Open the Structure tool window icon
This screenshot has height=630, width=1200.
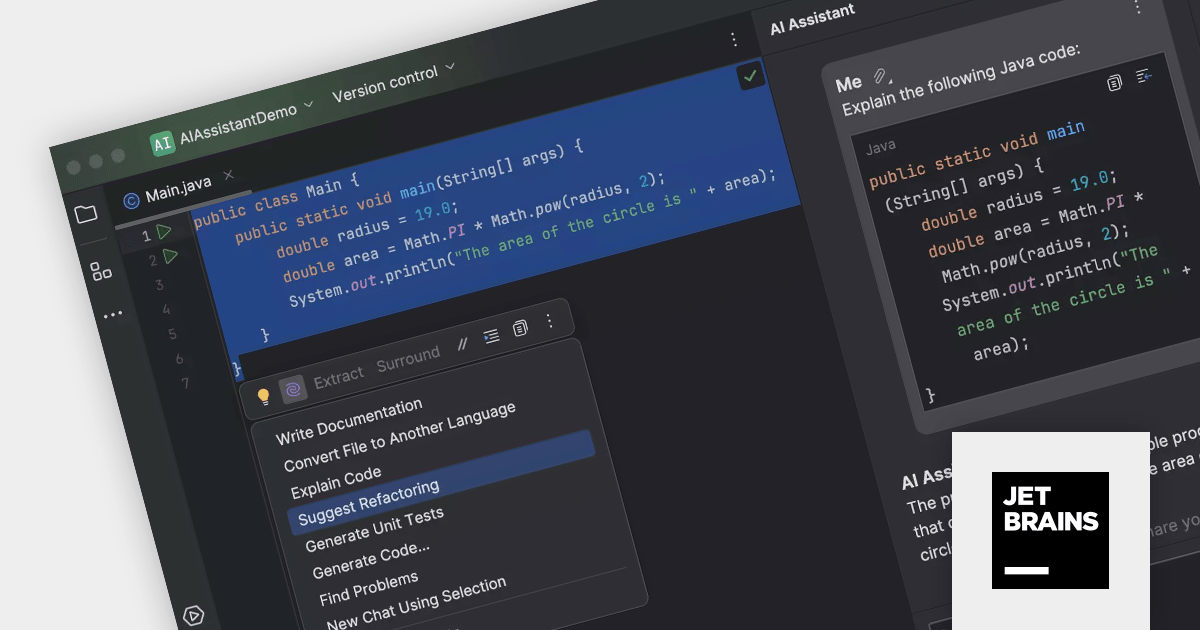101,271
